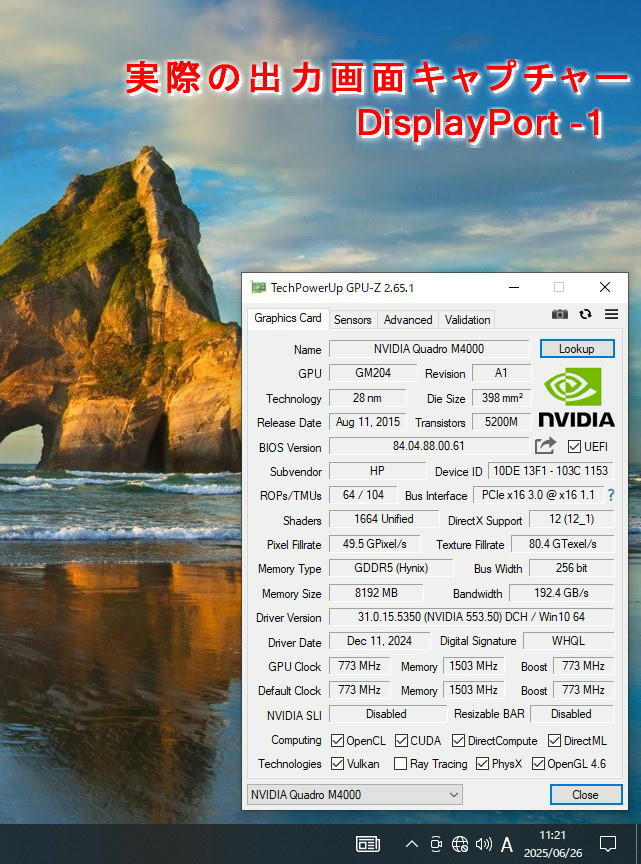Click the Name field NVIDIA Quadro M4000

(429, 349)
